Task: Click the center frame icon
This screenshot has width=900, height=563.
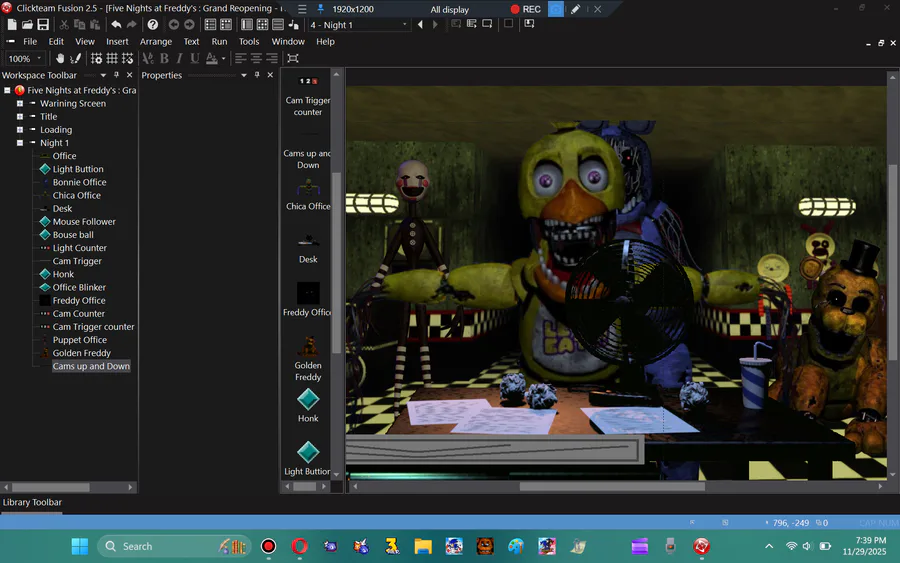Action: [x=293, y=58]
